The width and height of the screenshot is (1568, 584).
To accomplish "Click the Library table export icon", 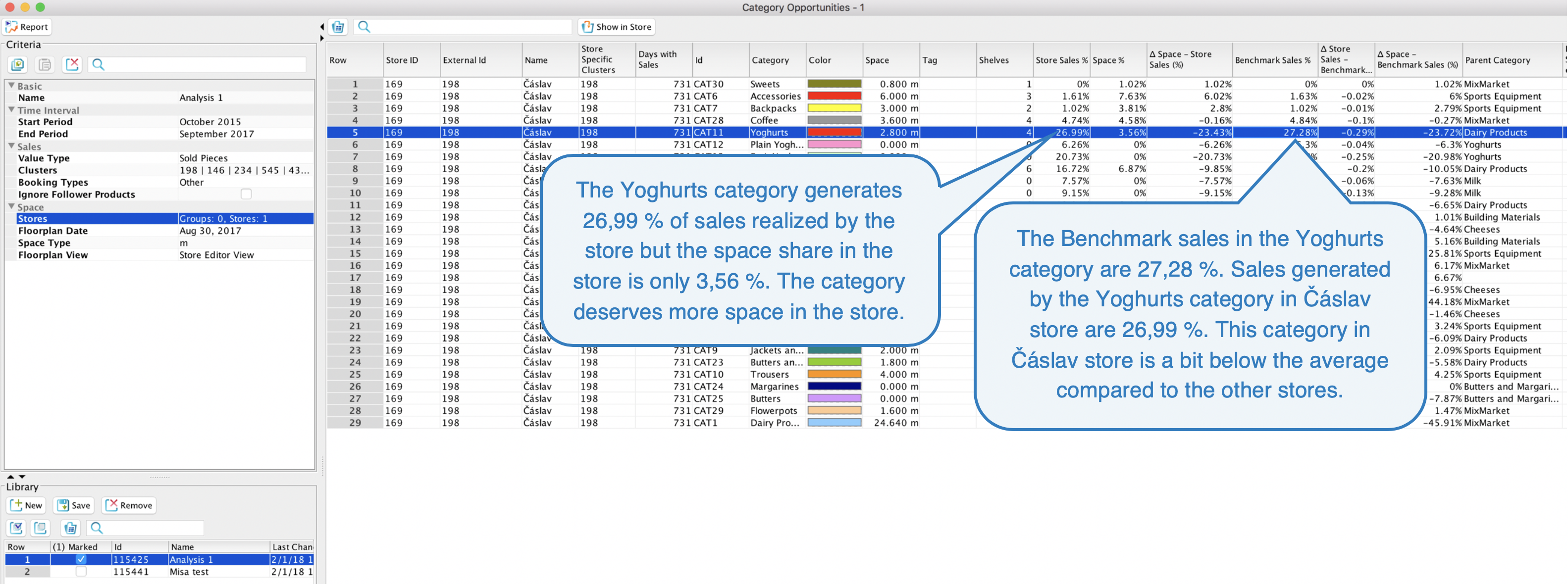I will (71, 528).
